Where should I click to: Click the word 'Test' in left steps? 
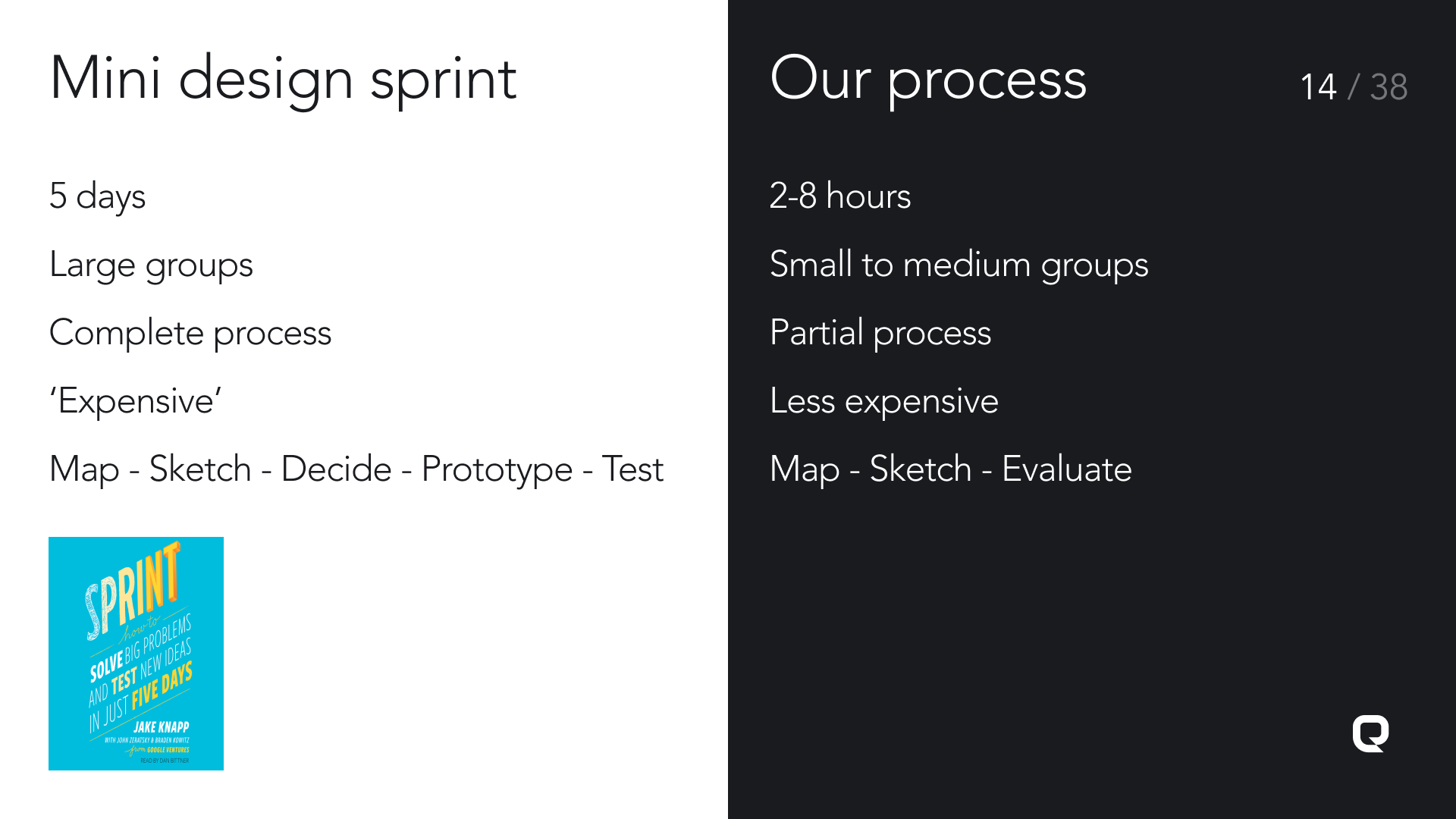632,469
